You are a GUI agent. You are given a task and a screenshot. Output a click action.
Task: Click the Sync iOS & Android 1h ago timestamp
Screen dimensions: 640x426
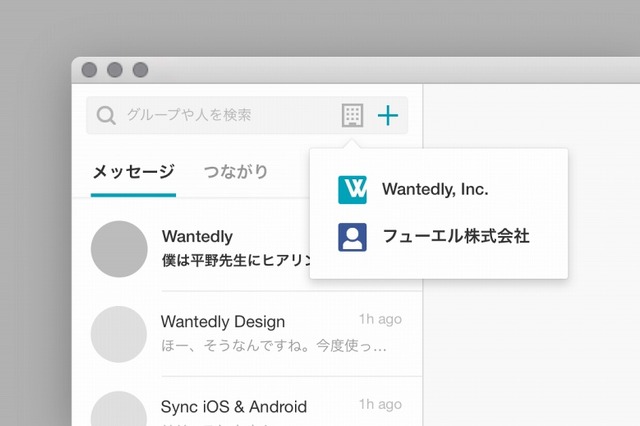pos(380,404)
